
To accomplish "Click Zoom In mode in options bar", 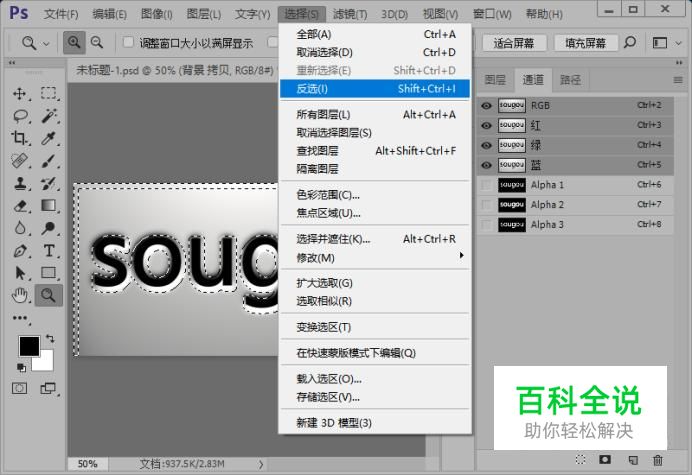I will (74, 43).
